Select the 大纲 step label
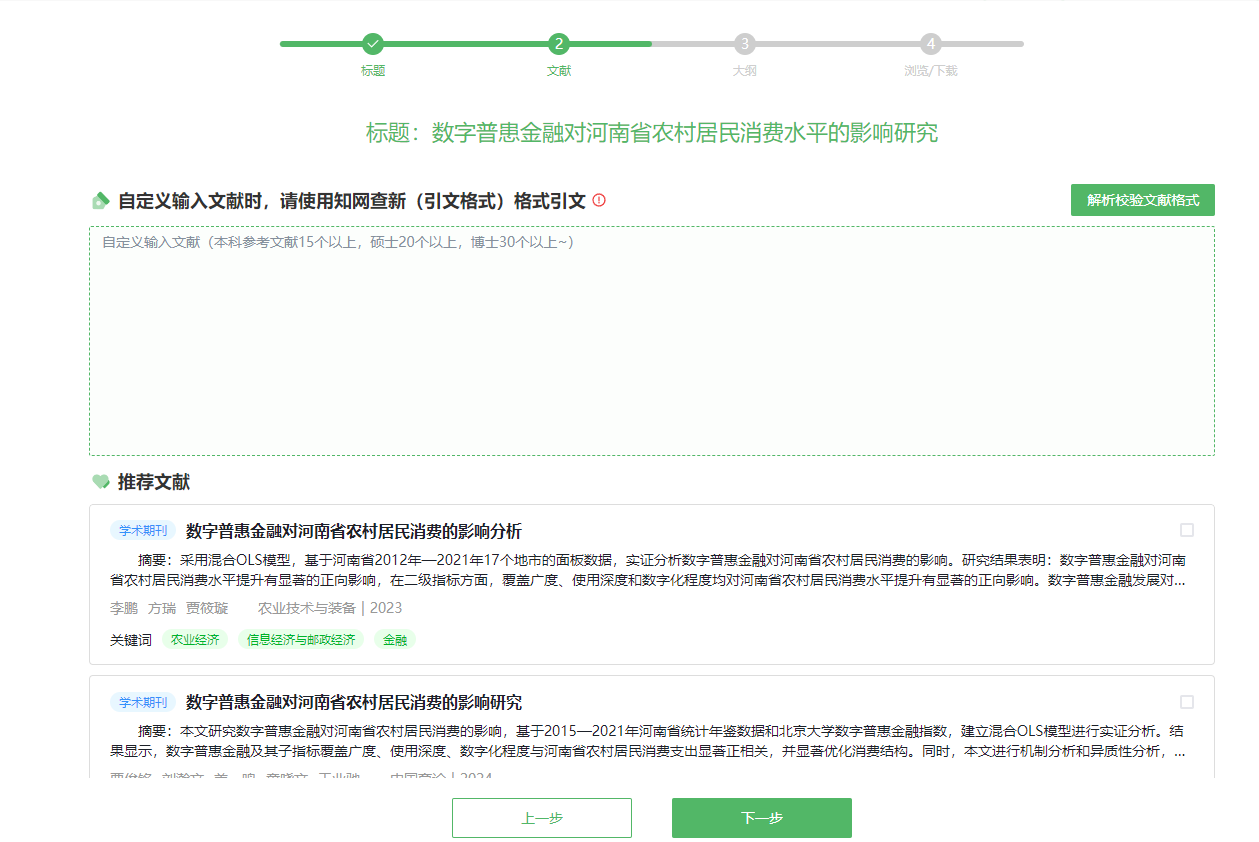Screen dimensions: 1259x842 (744, 72)
